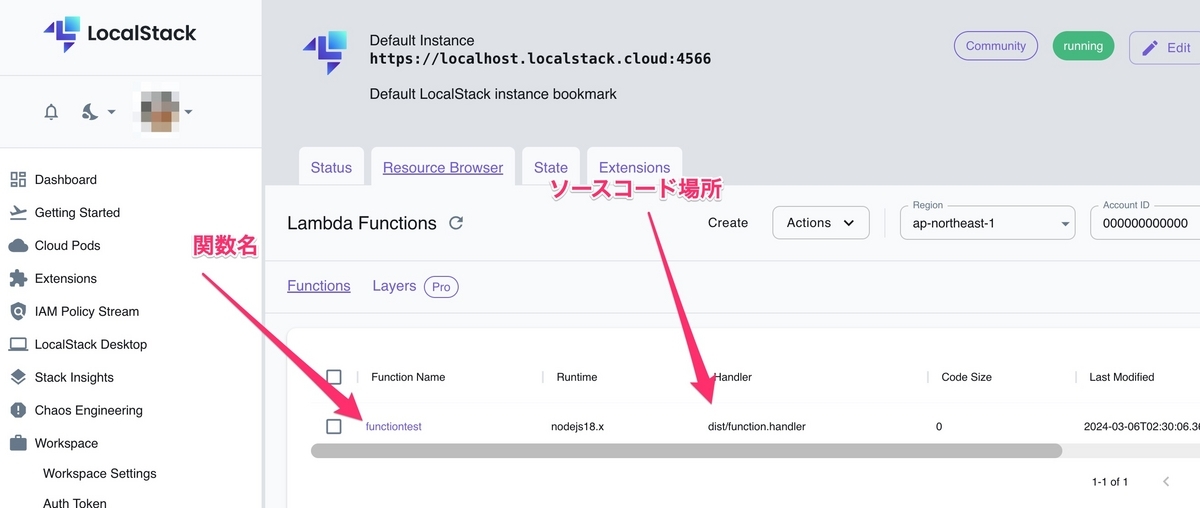Check the functiontest row checkbox
Image resolution: width=1200 pixels, height=508 pixels.
[x=334, y=426]
